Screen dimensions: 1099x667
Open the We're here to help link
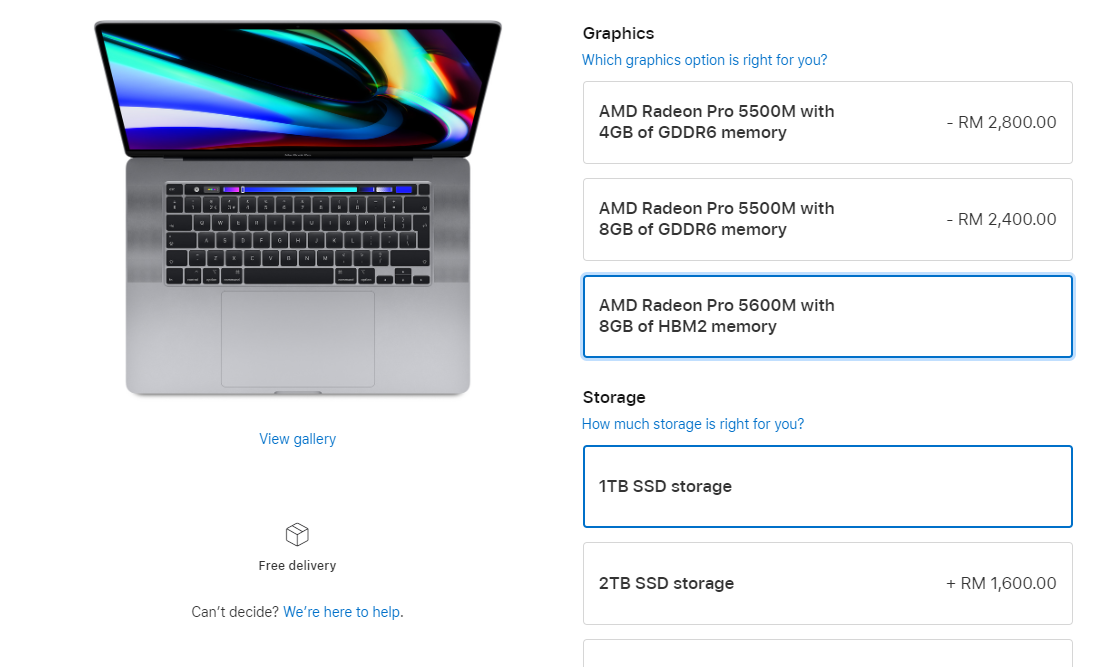click(342, 612)
